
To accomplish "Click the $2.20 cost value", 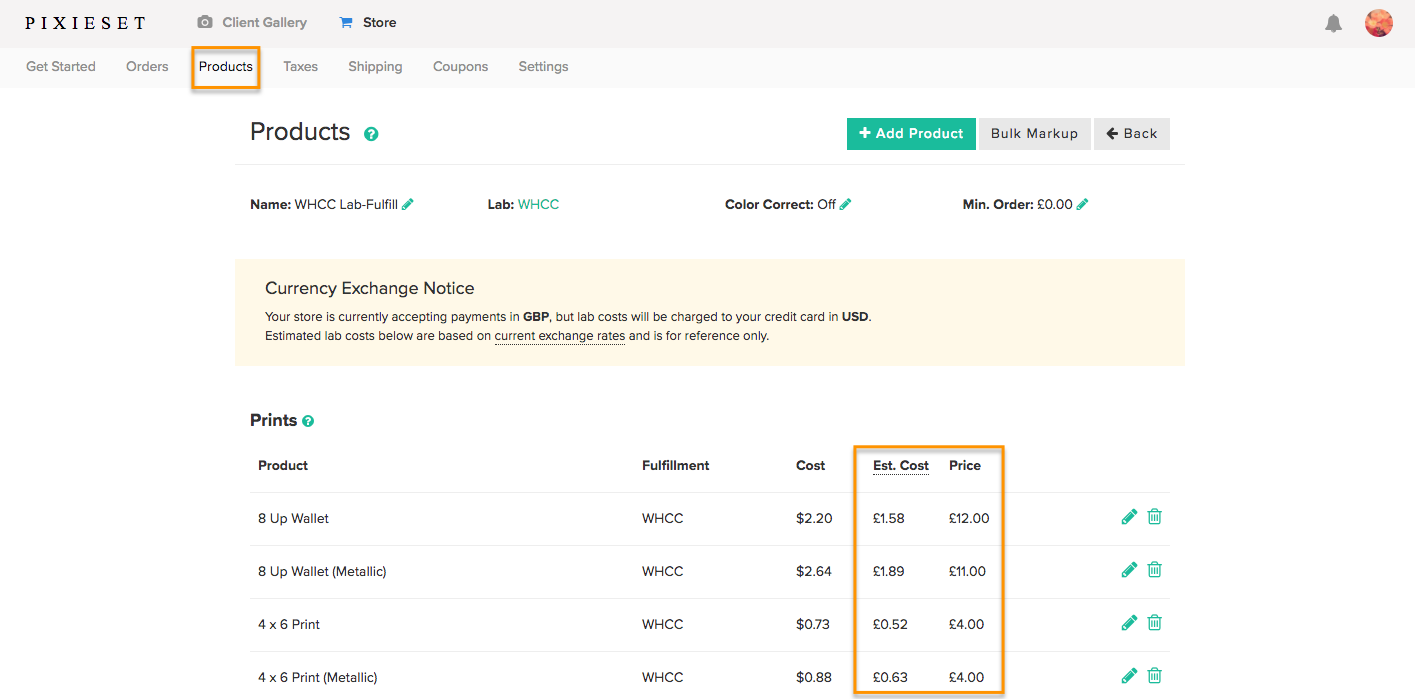I will coord(814,519).
